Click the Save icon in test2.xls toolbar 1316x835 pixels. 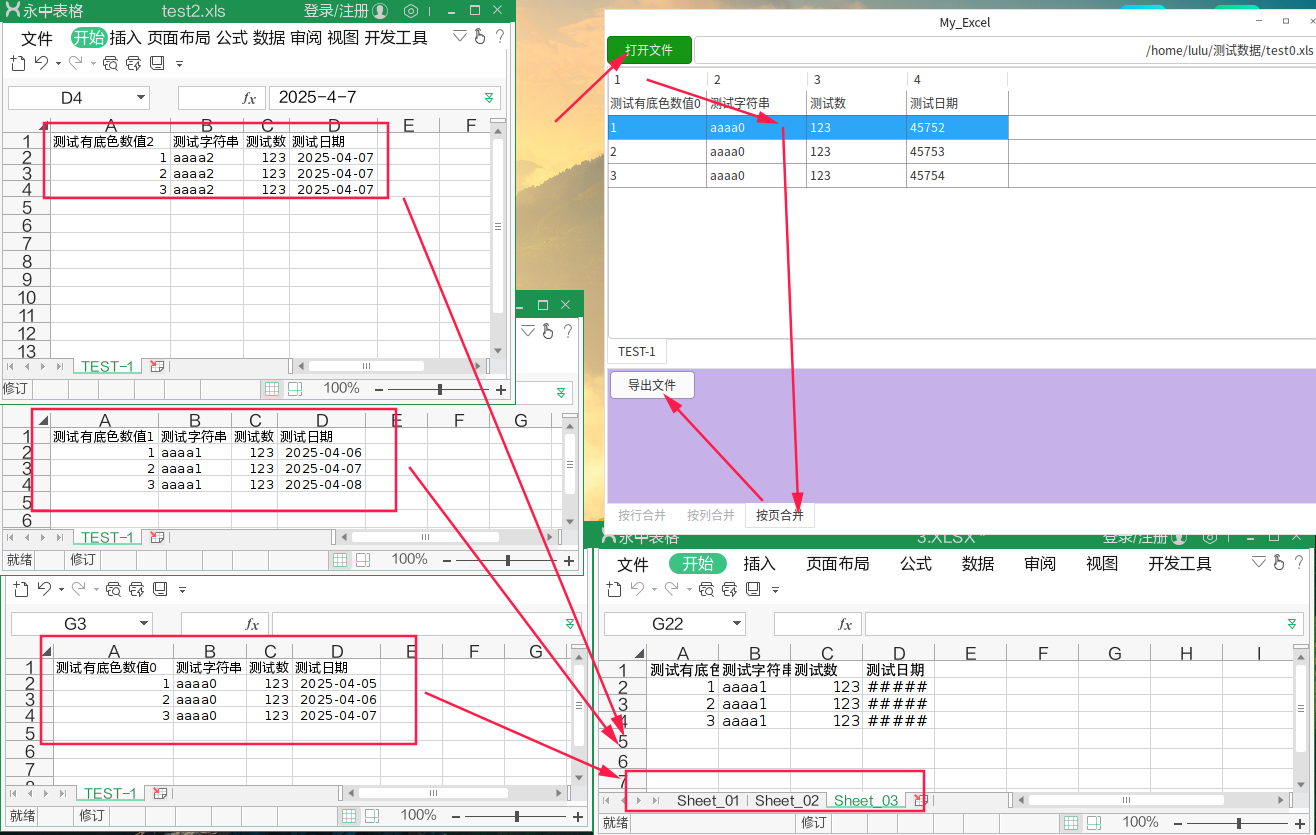(x=157, y=63)
